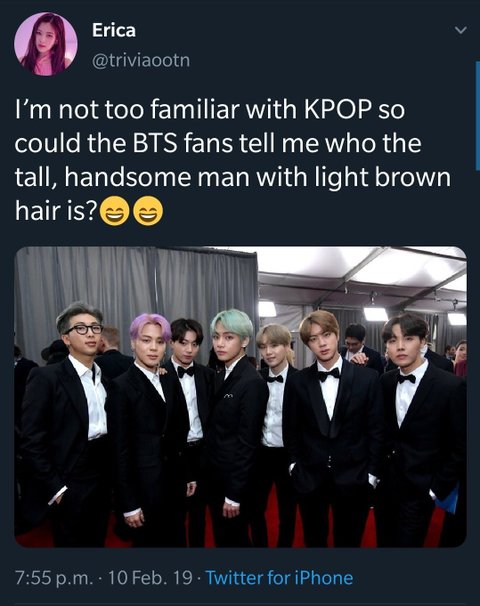Click the blue scrollbar indicator
This screenshot has width=480, height=606.
477,115
